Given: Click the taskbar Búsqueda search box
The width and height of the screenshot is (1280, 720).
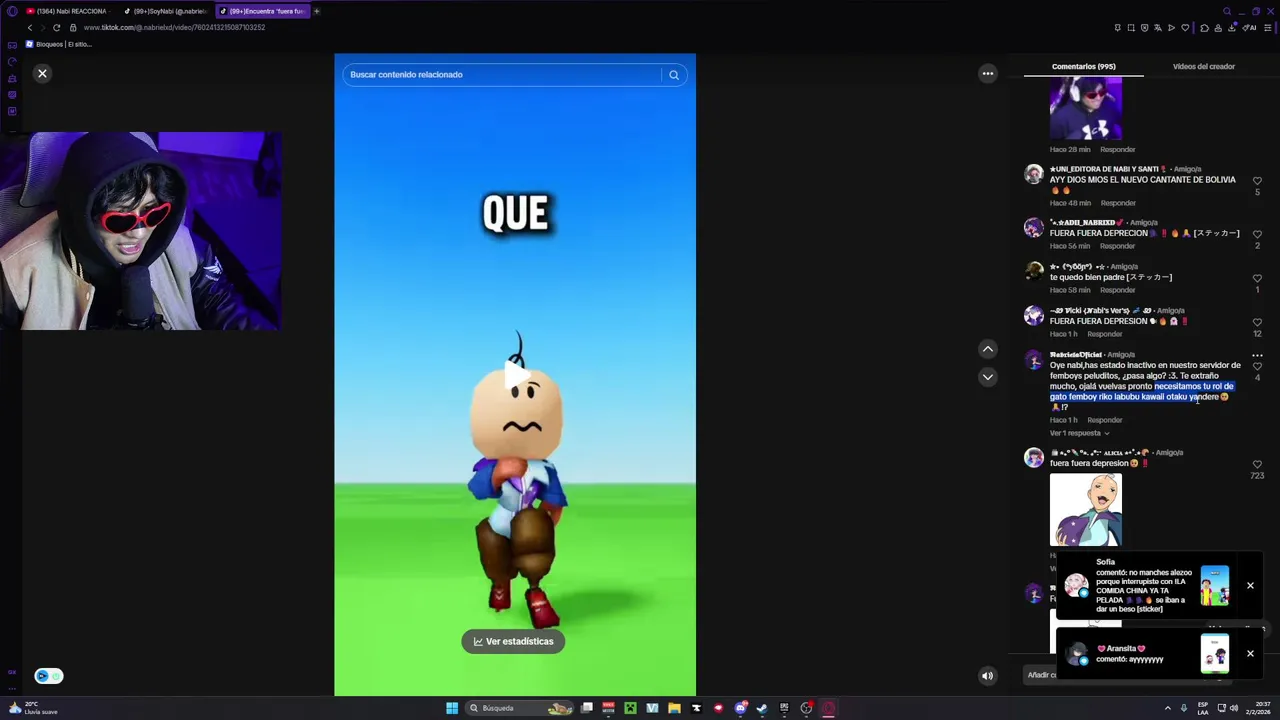Looking at the screenshot, I should (520, 708).
